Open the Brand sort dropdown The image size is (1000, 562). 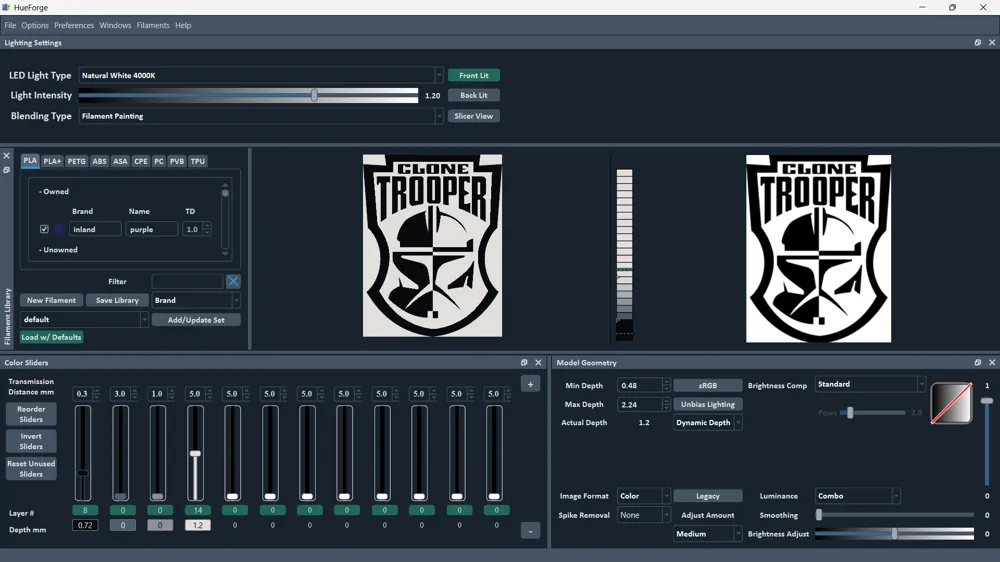pos(196,300)
